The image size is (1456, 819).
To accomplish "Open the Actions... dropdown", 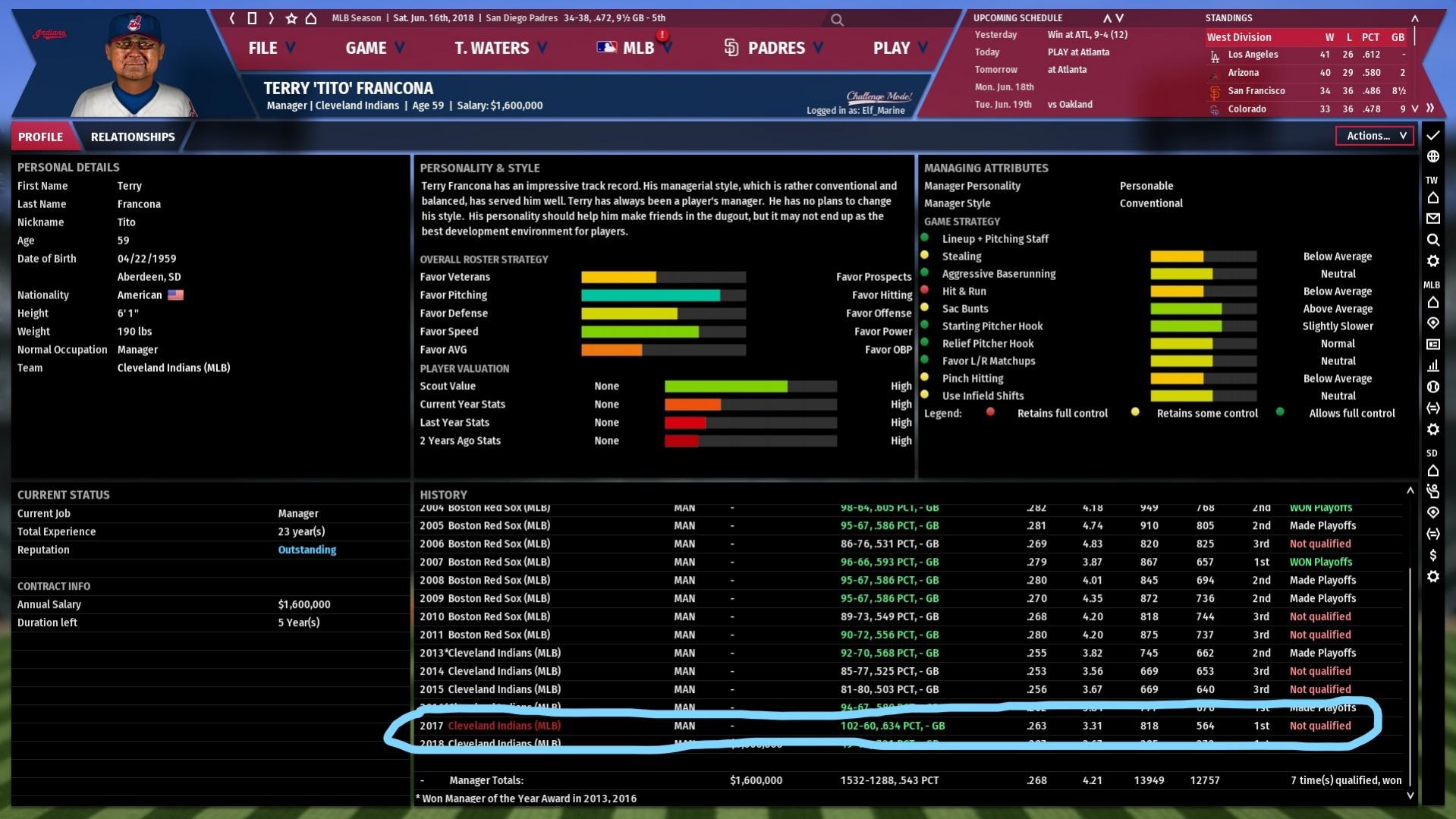I will coord(1374,136).
